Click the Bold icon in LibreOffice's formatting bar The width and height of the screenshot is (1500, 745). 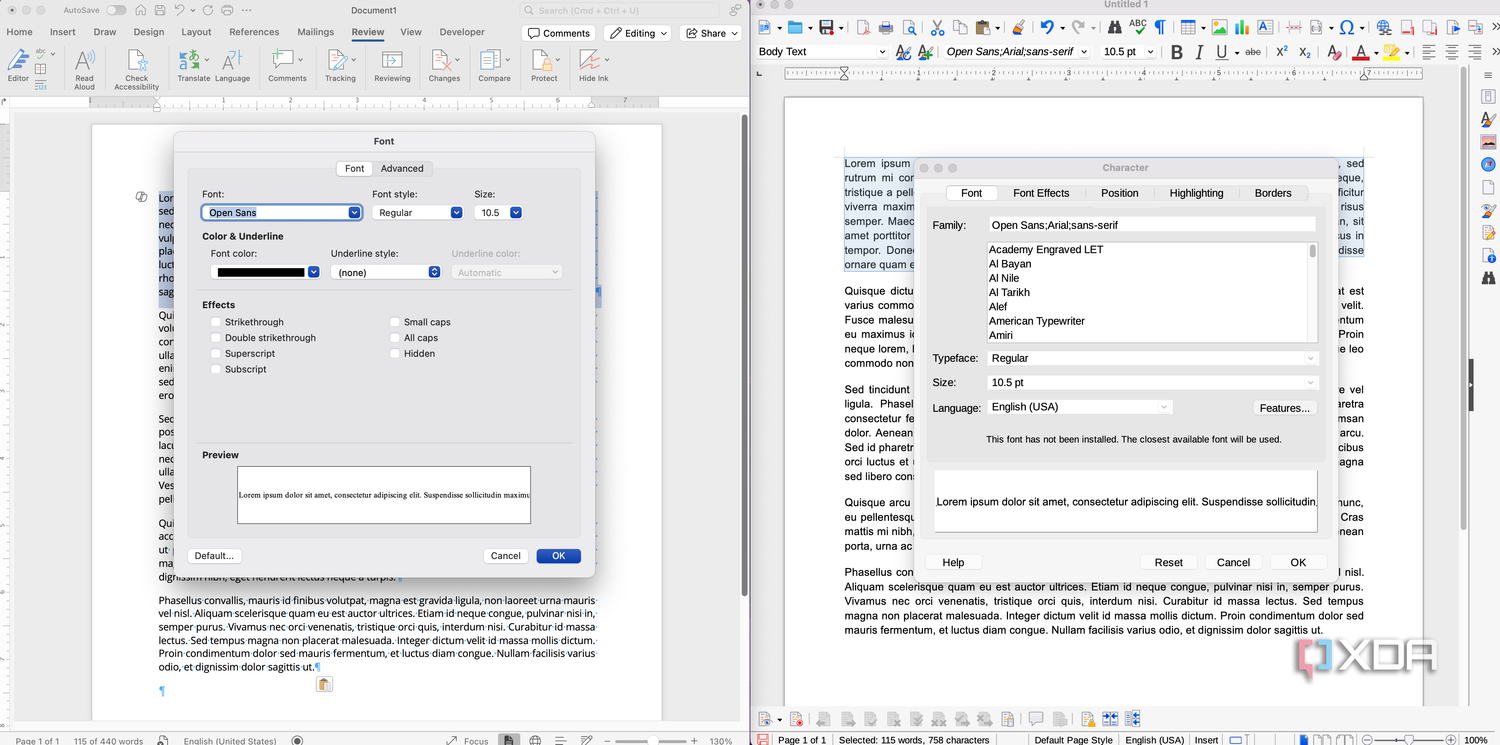click(x=1176, y=52)
